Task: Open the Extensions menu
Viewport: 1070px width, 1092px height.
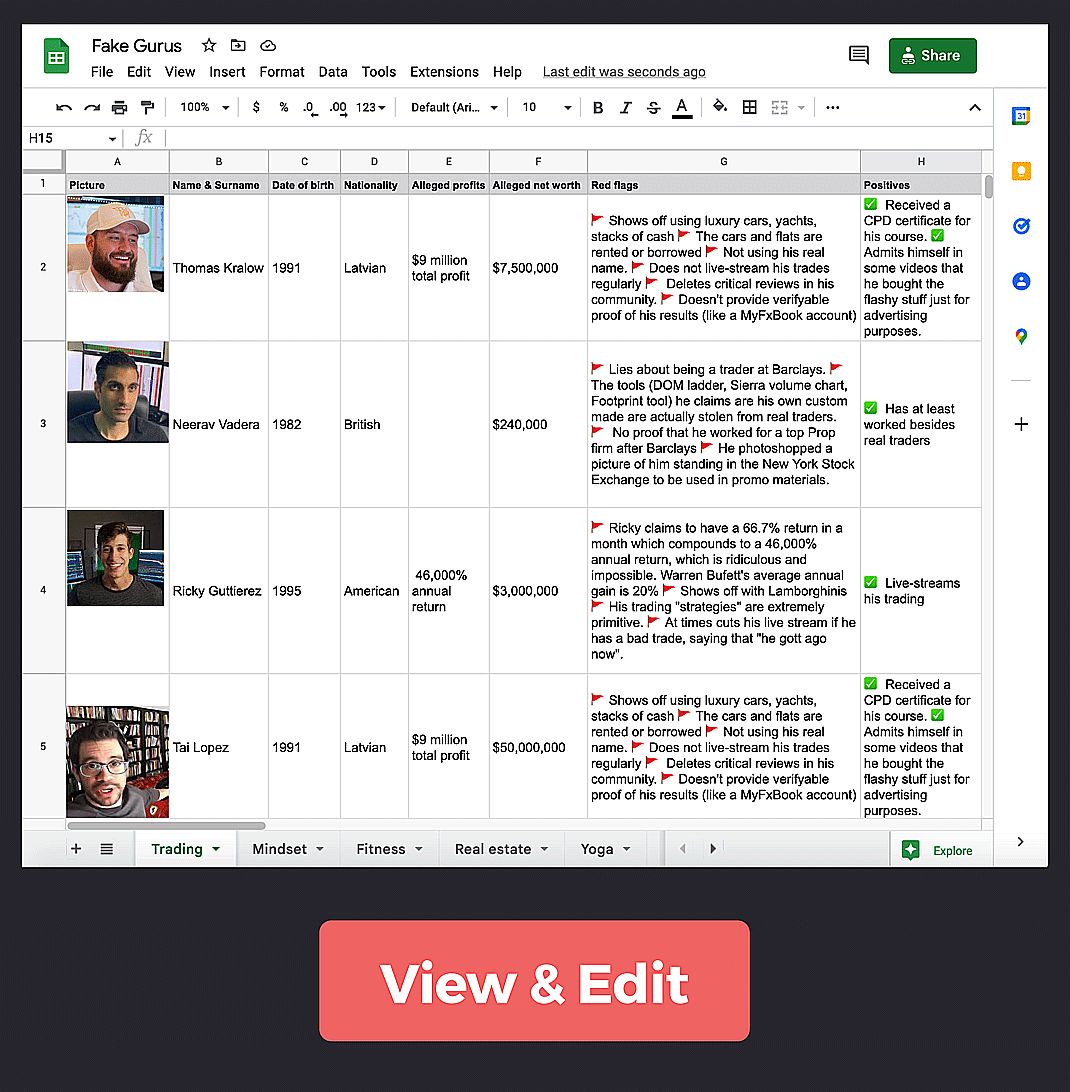Action: point(444,72)
